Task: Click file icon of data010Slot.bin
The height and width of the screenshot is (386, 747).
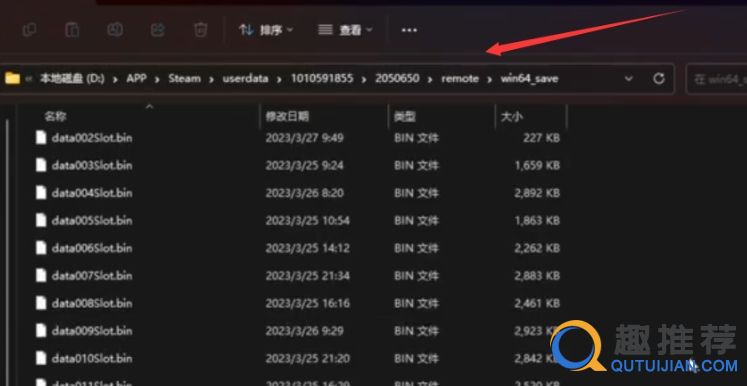Action: coord(41,358)
